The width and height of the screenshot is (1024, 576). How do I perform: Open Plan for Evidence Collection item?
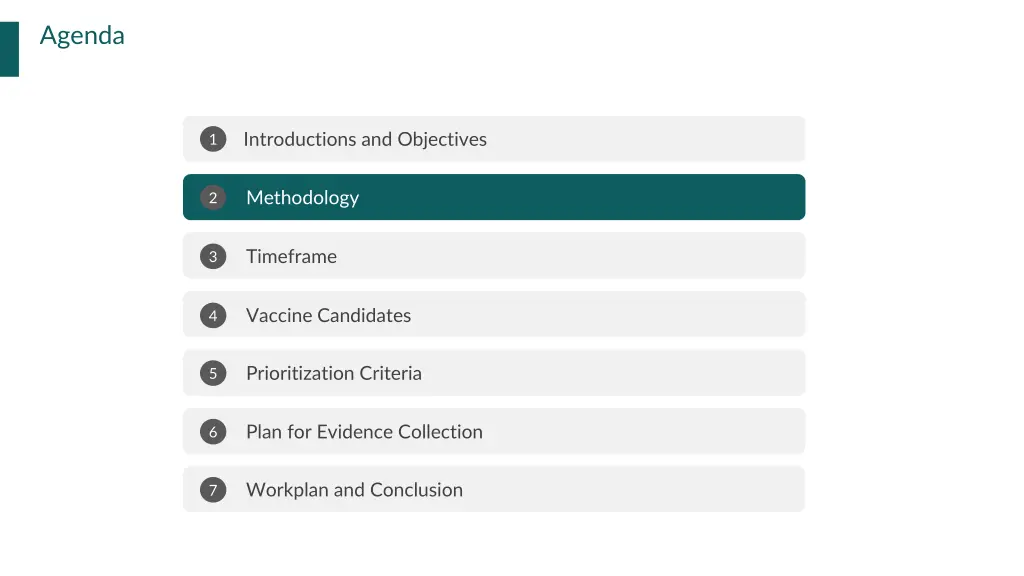494,432
